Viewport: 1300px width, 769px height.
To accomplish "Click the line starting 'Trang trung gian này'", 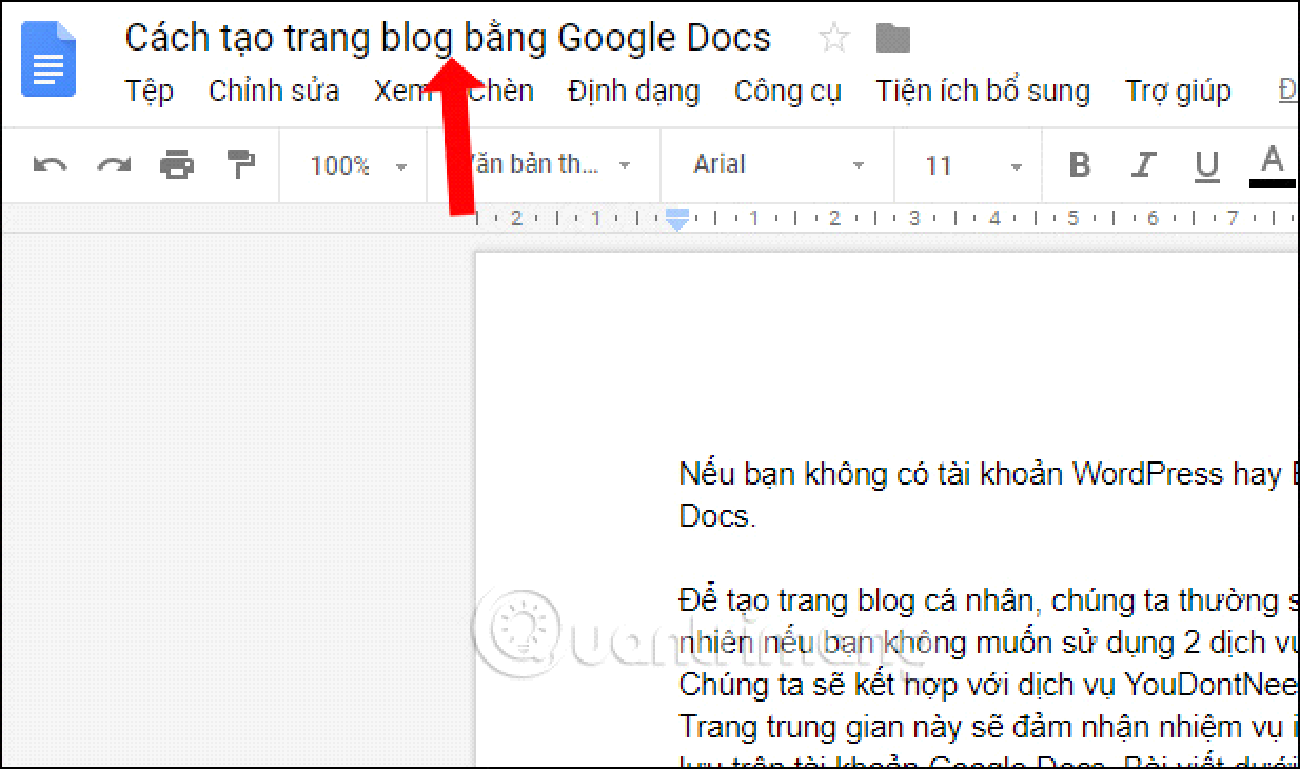I will point(989,725).
